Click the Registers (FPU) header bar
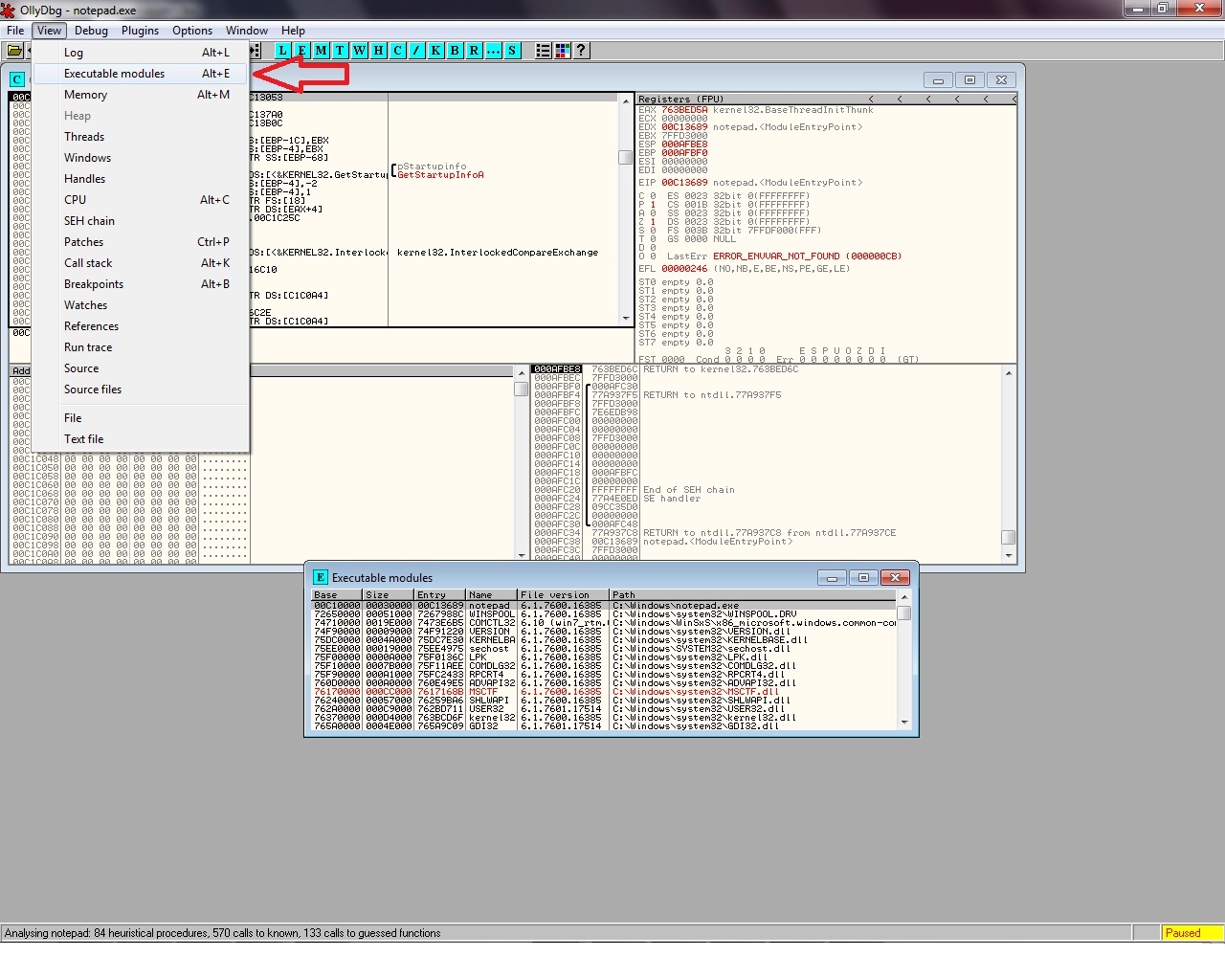This screenshot has width=1225, height=980. click(x=746, y=99)
